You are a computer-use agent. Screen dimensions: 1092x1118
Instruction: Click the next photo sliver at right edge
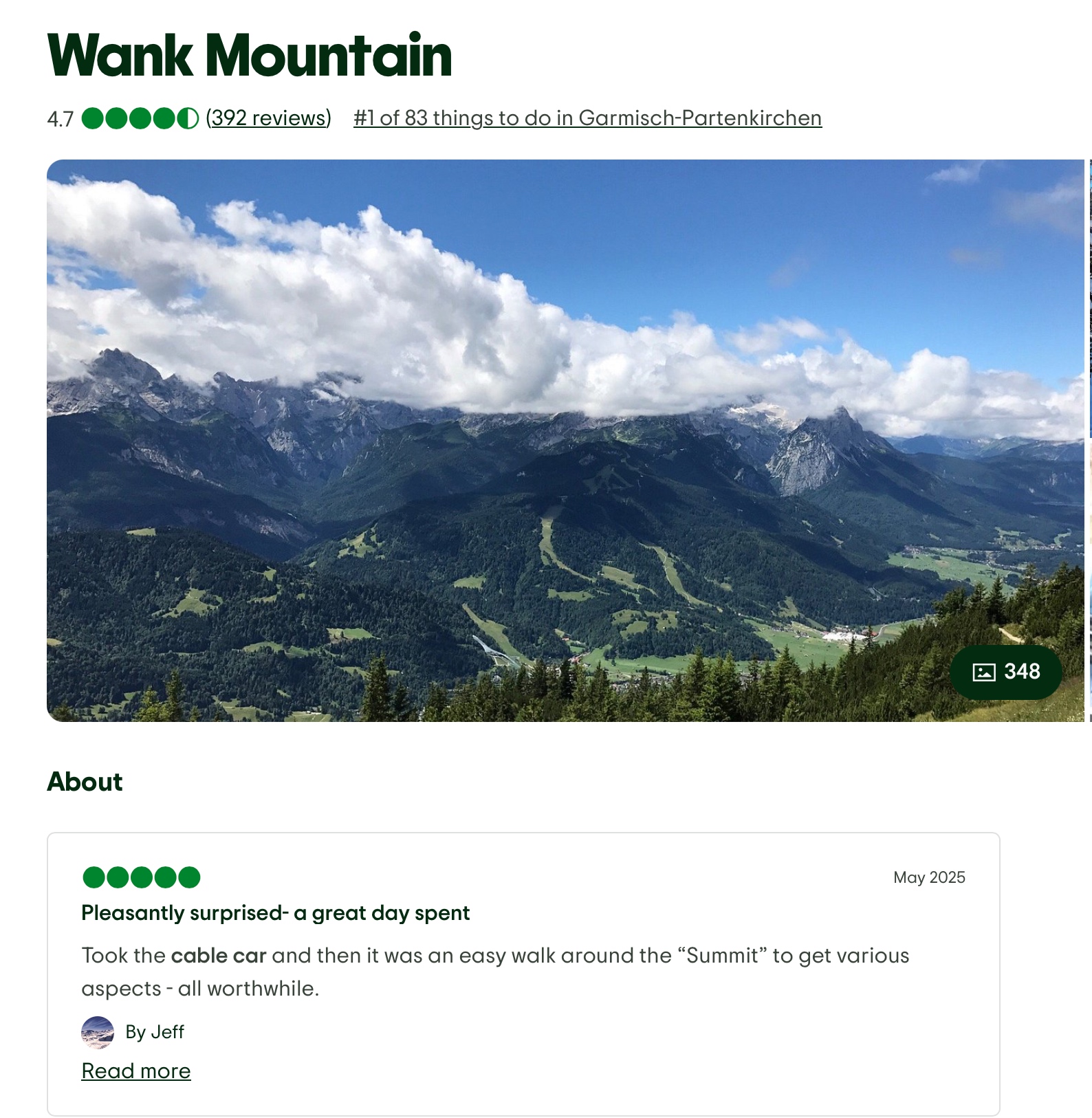point(1090,440)
